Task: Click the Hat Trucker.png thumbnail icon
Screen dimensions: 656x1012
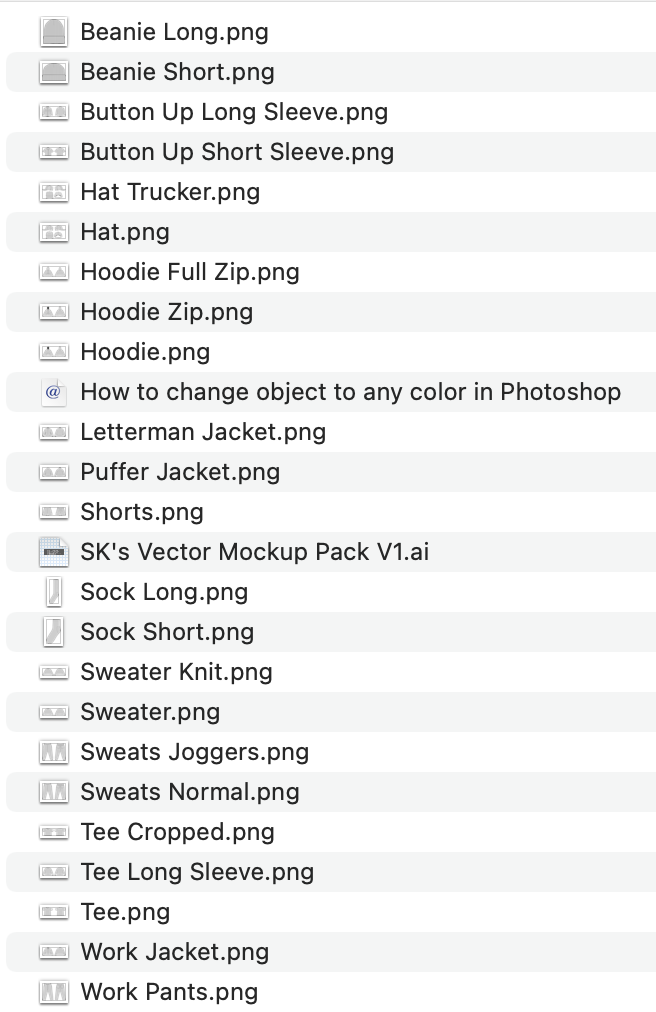Action: [x=53, y=192]
